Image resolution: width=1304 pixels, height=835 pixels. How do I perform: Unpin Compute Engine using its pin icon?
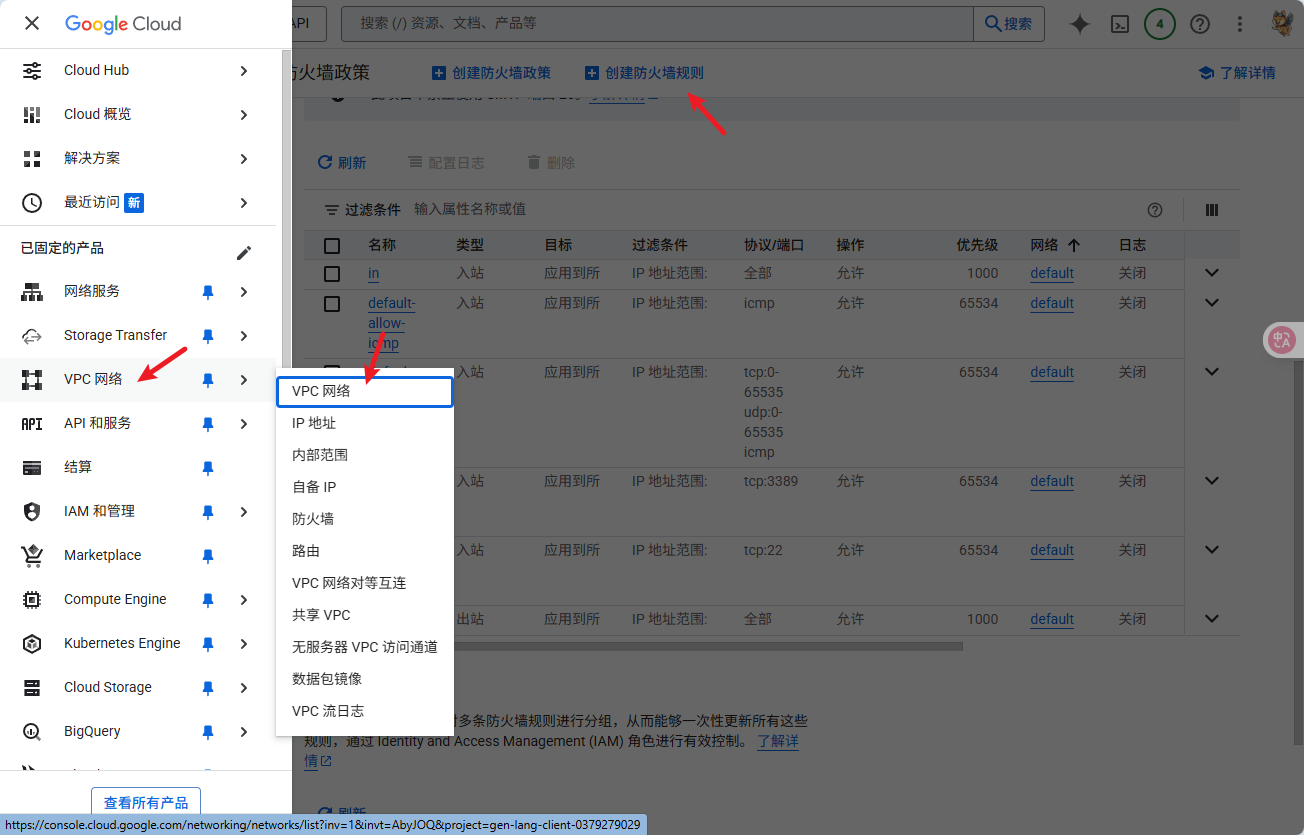coord(208,600)
